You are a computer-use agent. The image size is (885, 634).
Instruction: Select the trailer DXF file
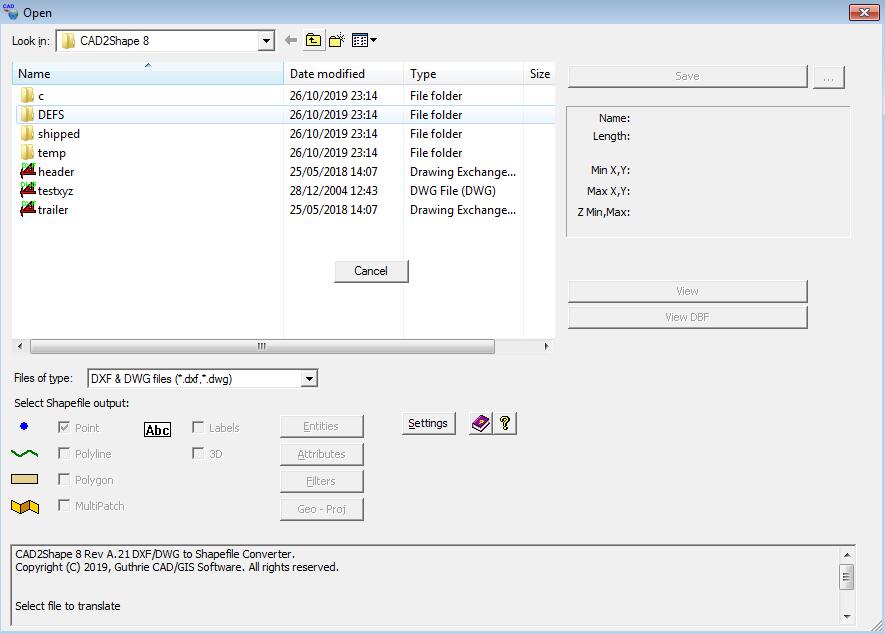click(x=53, y=210)
